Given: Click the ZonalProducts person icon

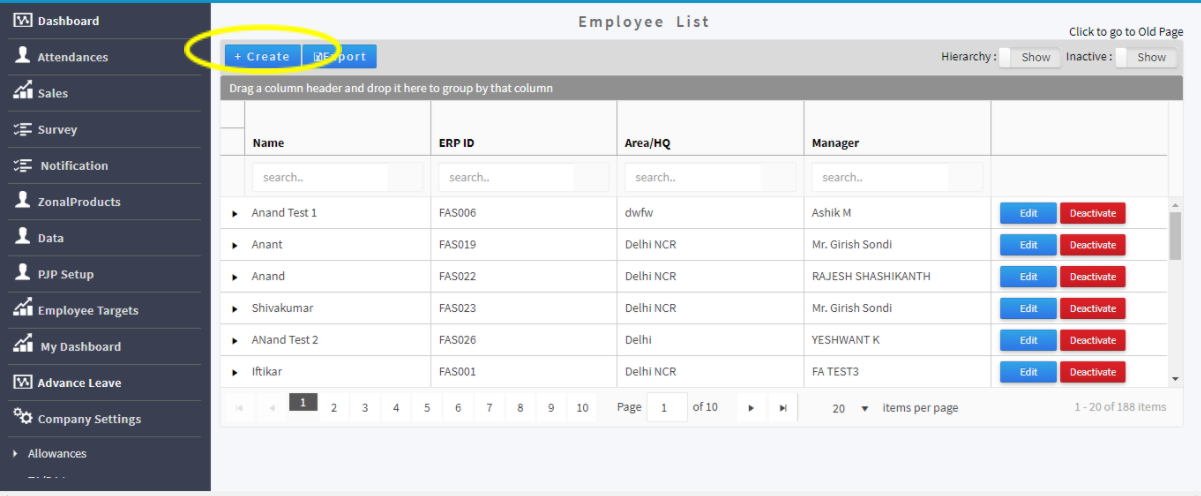Looking at the screenshot, I should pyautogui.click(x=22, y=201).
